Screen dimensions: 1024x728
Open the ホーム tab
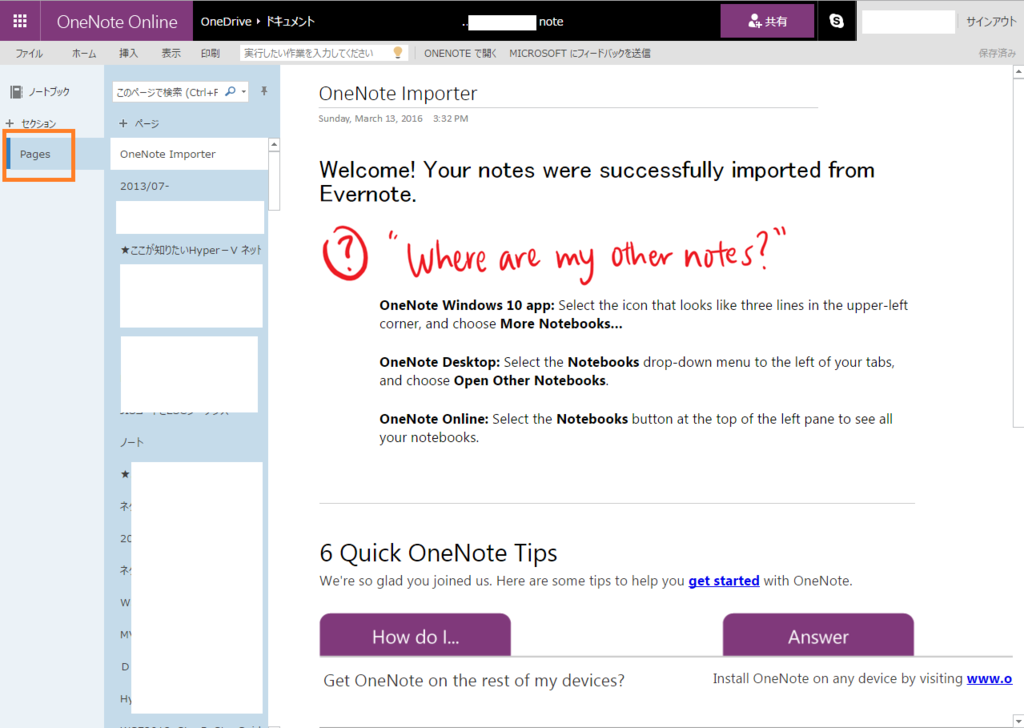(x=84, y=54)
